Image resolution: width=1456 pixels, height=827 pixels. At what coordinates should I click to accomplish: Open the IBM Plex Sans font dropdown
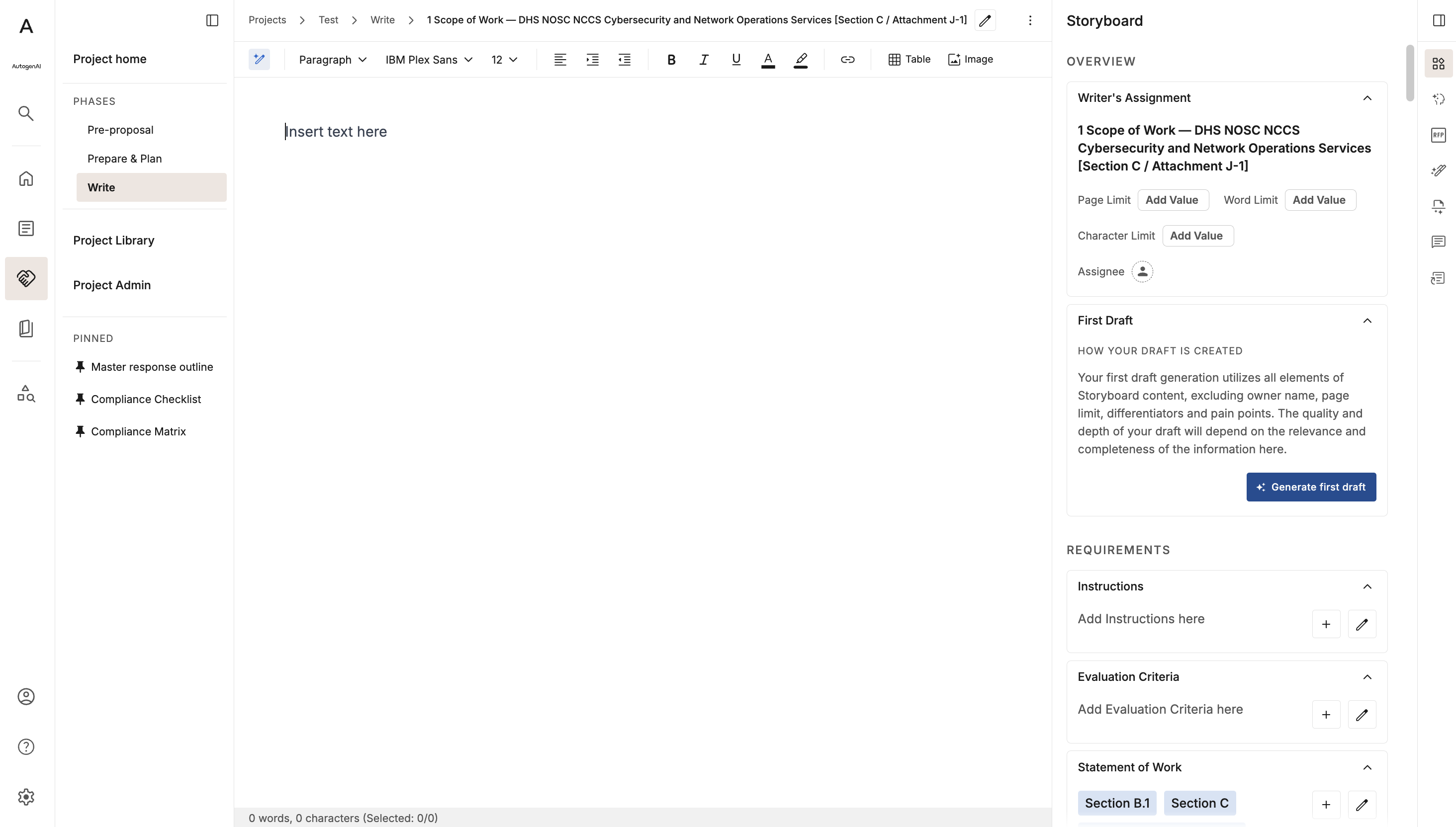429,60
